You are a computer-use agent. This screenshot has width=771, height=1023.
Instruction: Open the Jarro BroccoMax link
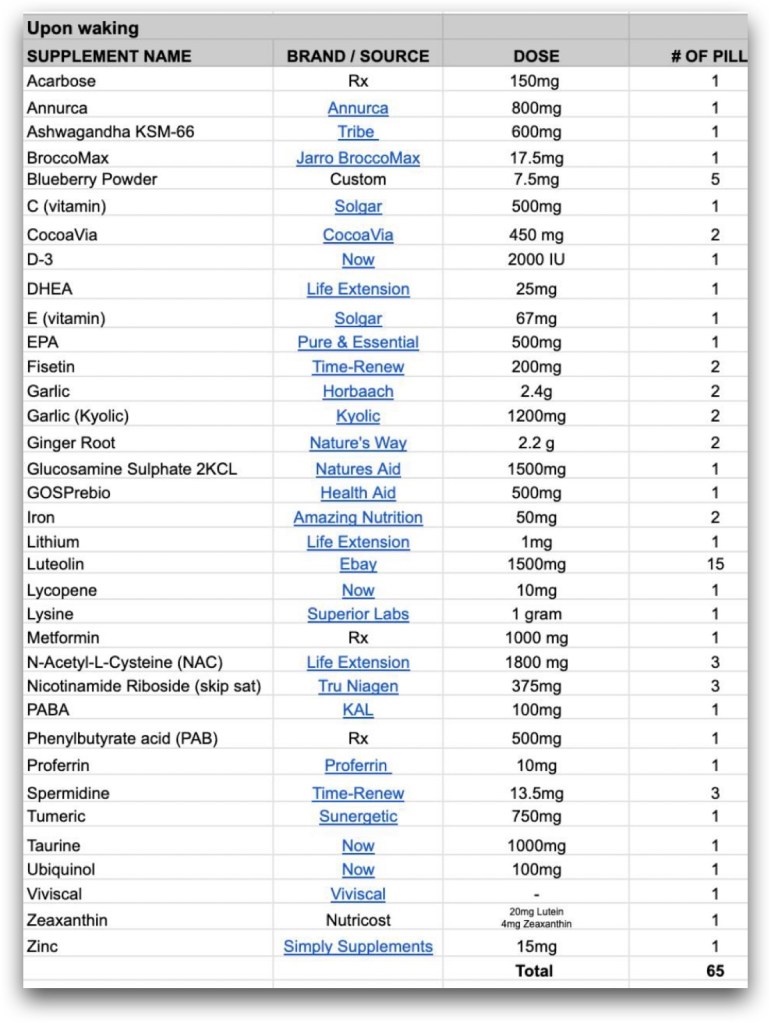[357, 158]
